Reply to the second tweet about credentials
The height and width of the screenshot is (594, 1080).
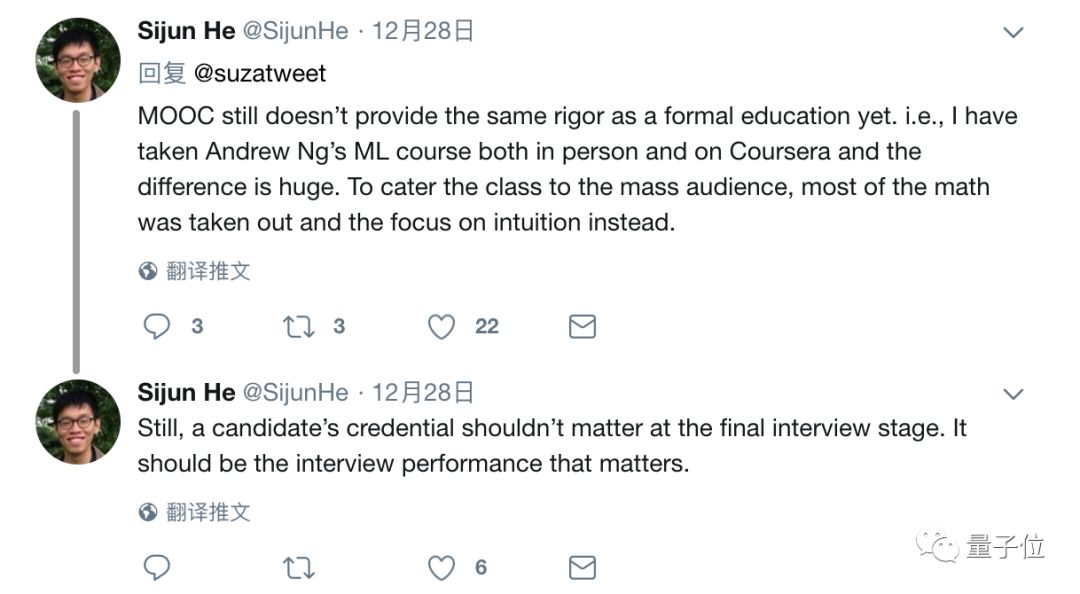click(157, 568)
